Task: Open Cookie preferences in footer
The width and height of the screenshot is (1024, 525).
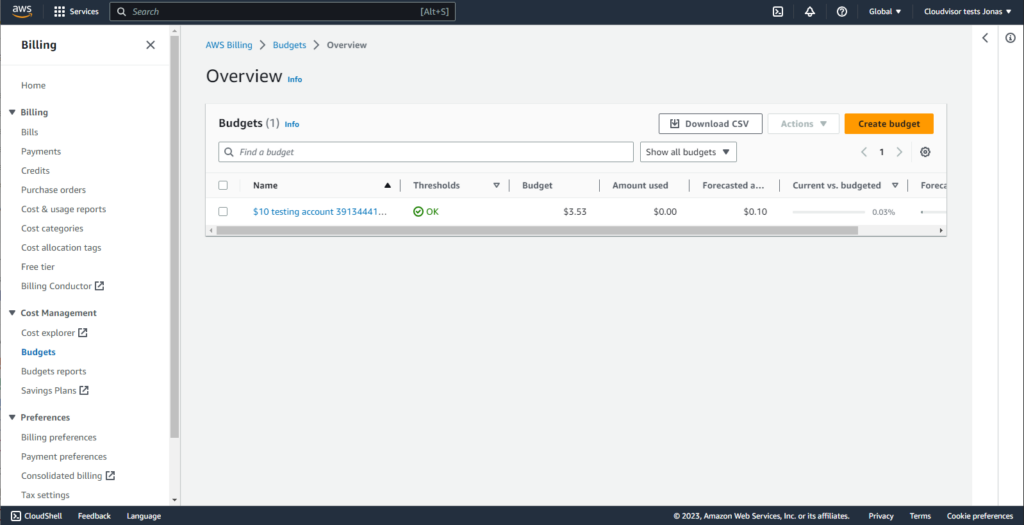Action: point(980,516)
